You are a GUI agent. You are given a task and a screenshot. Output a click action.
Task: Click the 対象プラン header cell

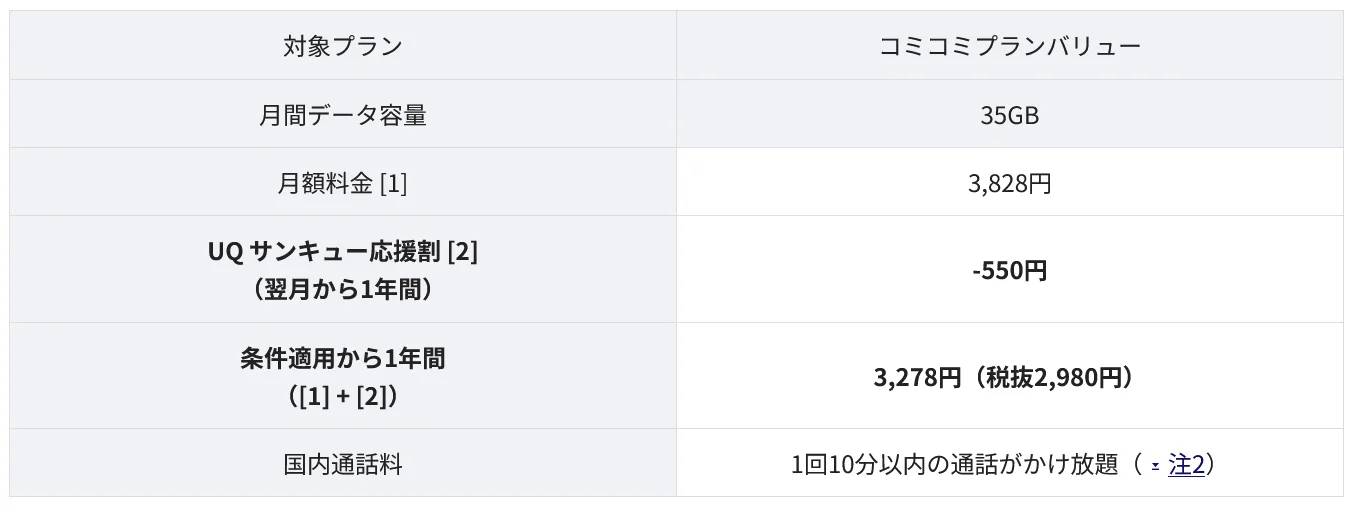click(x=343, y=46)
